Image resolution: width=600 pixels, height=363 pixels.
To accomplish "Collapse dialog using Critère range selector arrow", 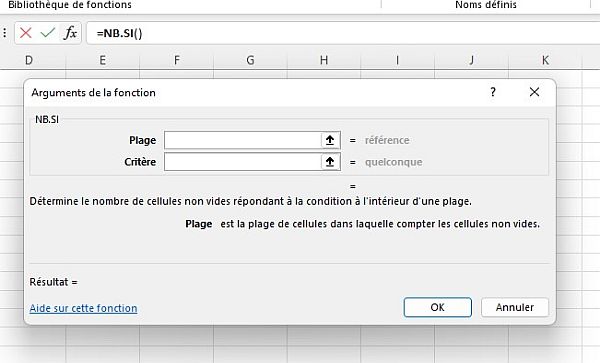I will tap(330, 162).
